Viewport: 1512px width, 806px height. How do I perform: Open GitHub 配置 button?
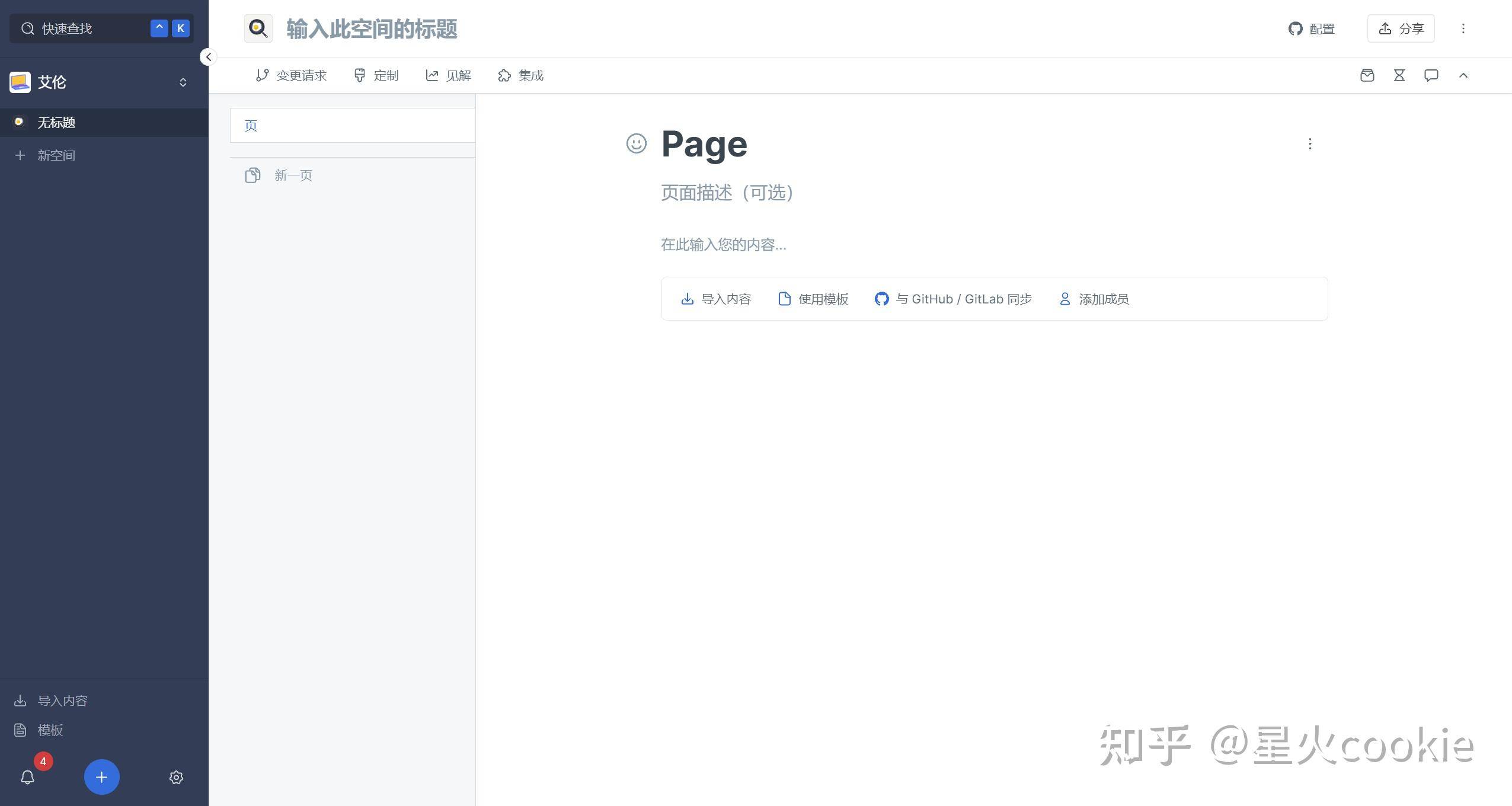(1311, 28)
